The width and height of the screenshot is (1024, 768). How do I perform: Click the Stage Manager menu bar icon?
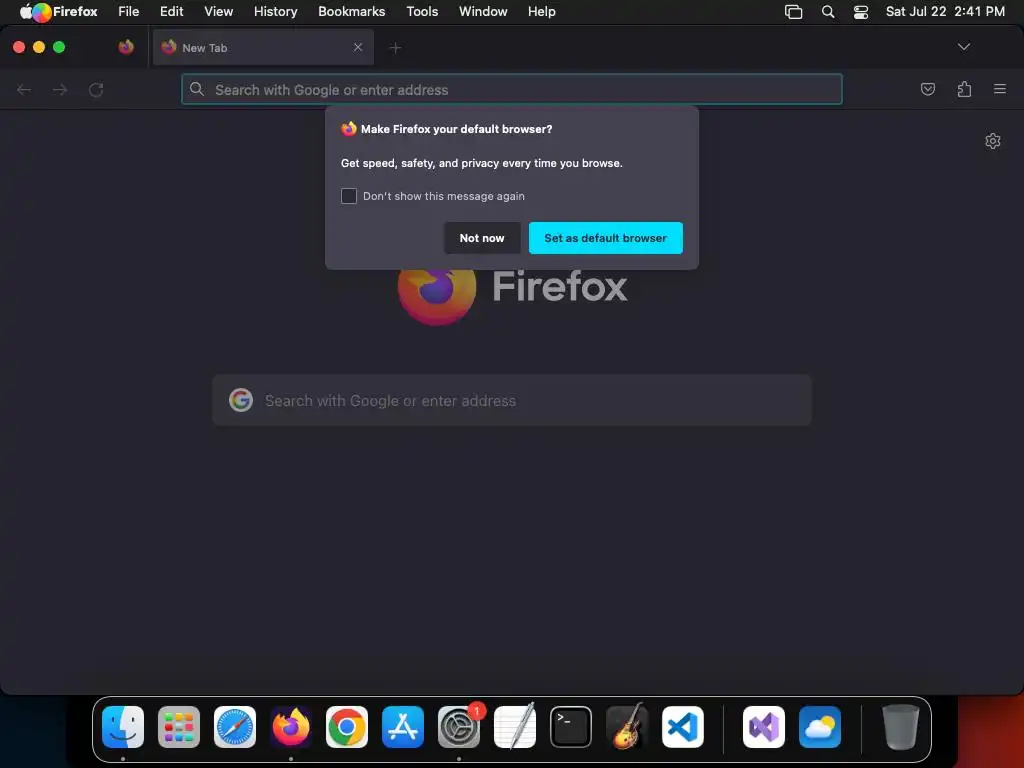pyautogui.click(x=793, y=11)
